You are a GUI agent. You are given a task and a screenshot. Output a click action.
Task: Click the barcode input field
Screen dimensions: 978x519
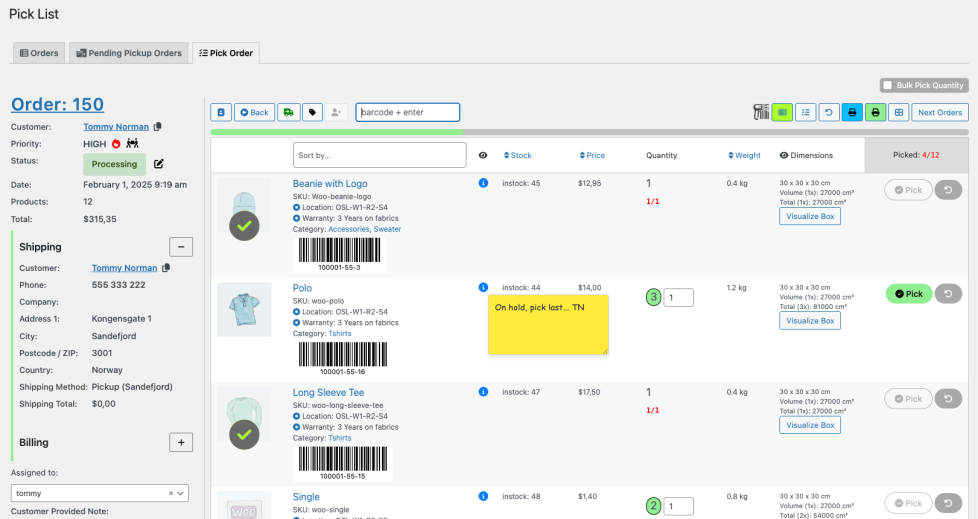407,113
